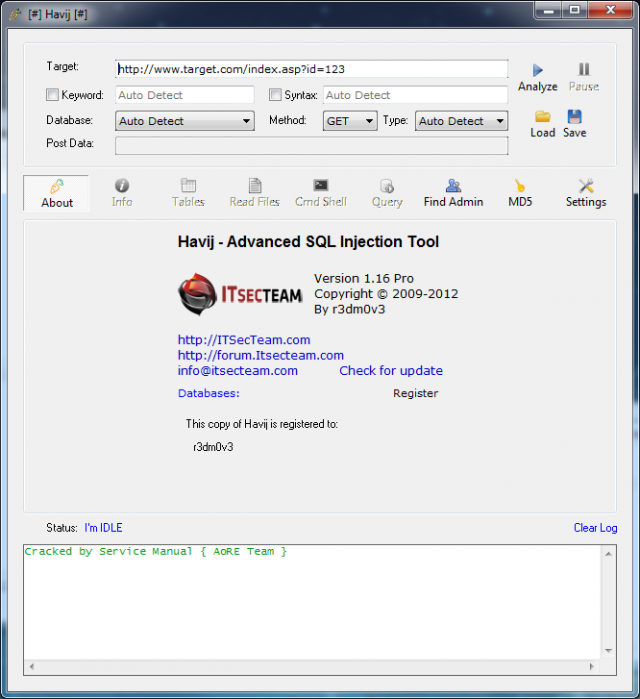Viewport: 640px width, 699px height.
Task: Click the Databases: link
Action: 209,393
